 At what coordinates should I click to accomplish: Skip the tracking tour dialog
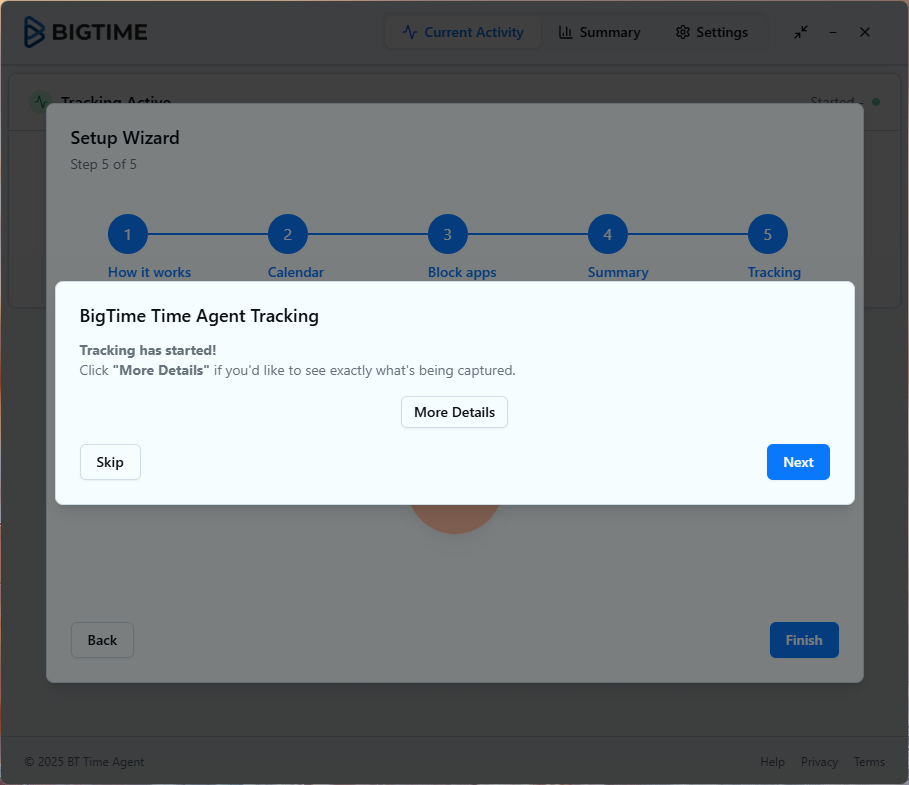click(110, 462)
